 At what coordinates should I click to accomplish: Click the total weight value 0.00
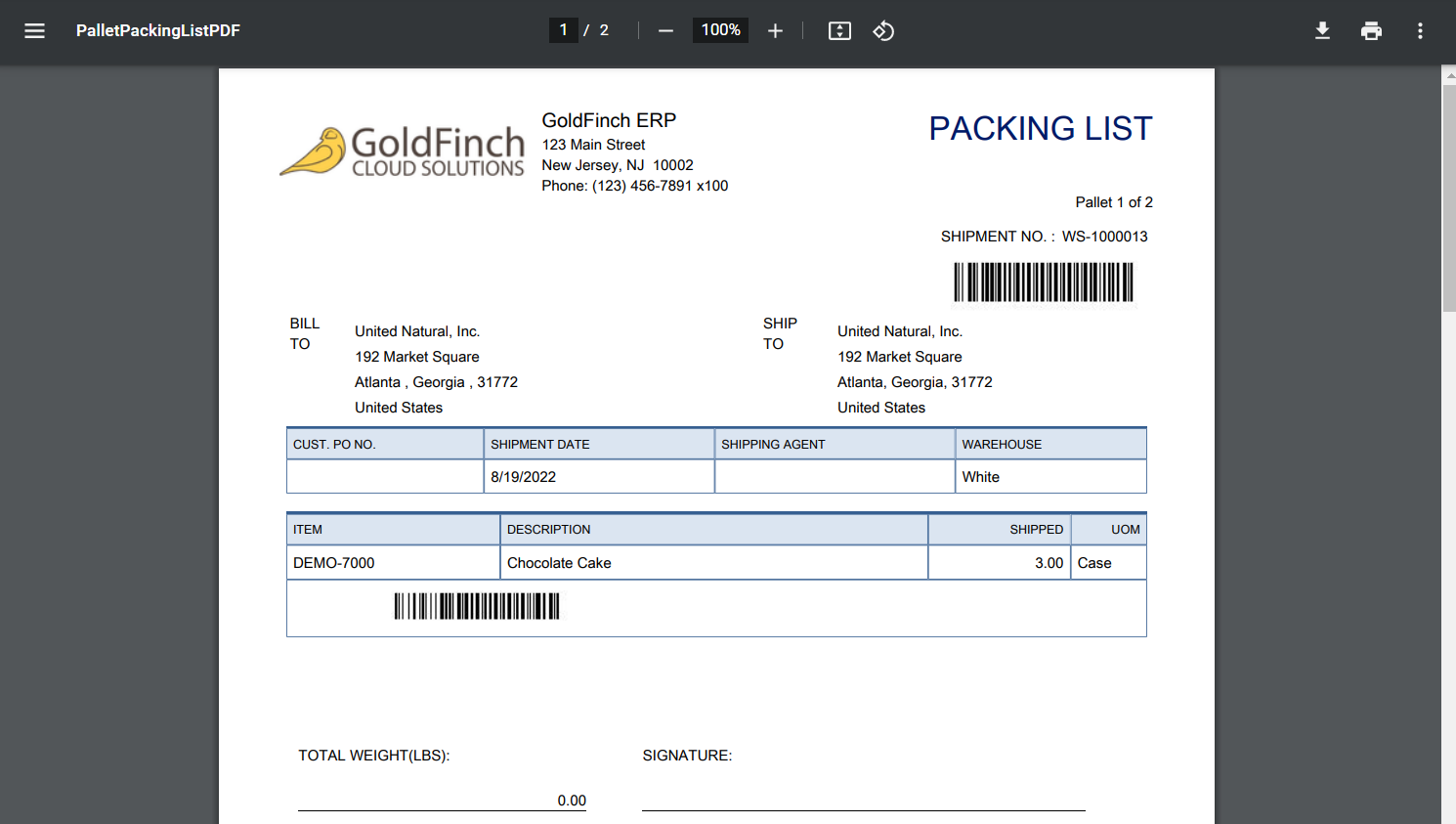[572, 801]
